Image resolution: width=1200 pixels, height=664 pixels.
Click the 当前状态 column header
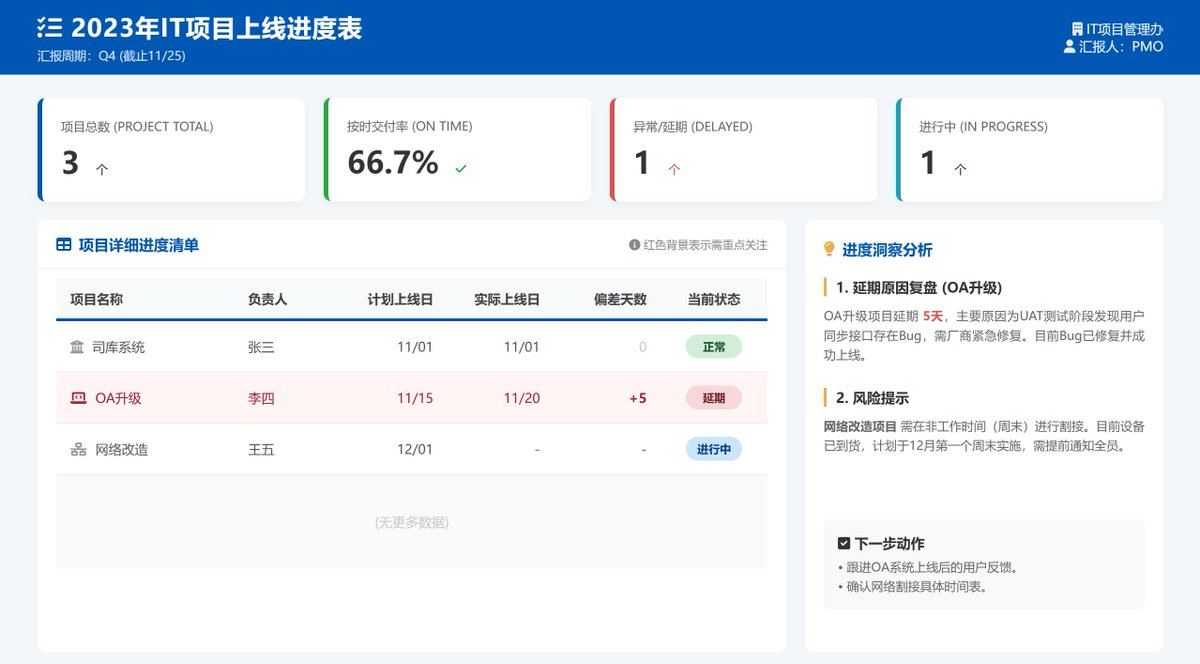pyautogui.click(x=714, y=299)
